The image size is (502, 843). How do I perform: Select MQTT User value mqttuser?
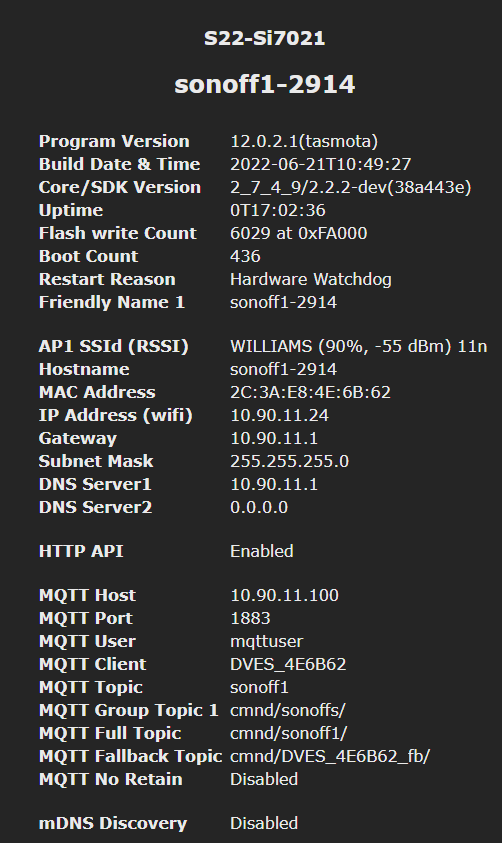[267, 641]
